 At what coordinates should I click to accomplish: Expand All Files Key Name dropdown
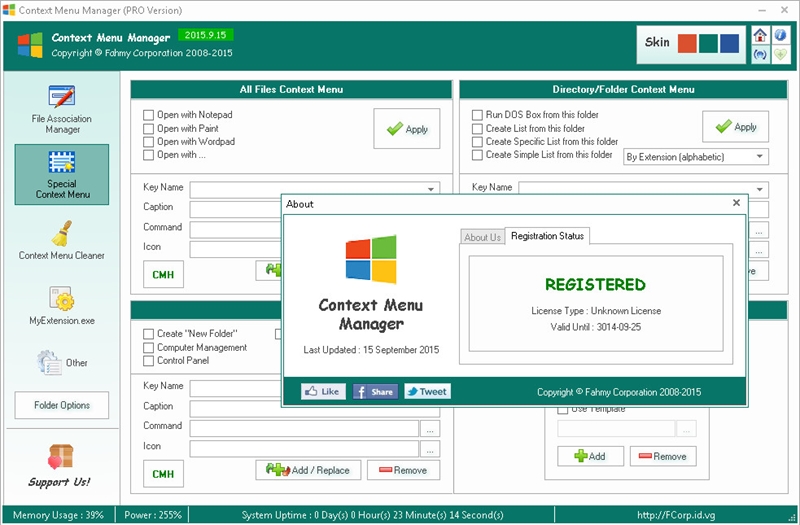[x=431, y=189]
